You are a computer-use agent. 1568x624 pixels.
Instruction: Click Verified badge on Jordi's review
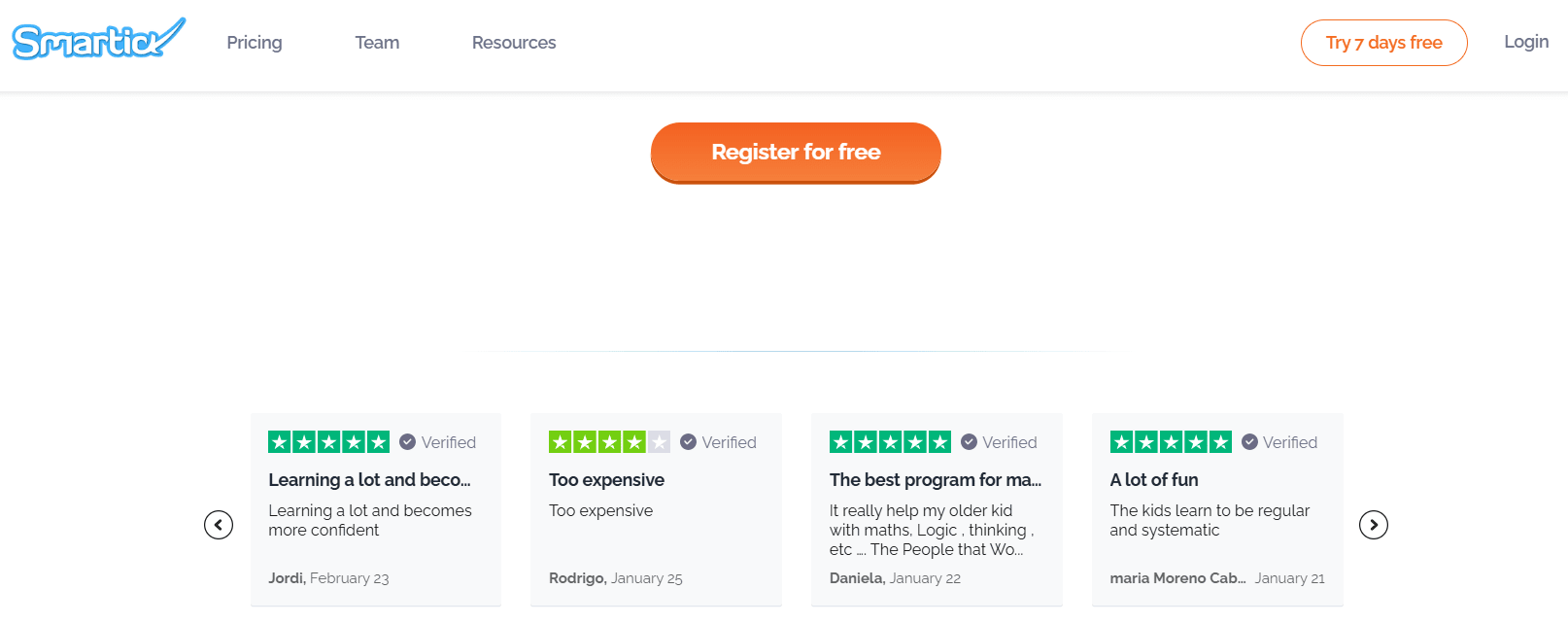pyautogui.click(x=438, y=442)
